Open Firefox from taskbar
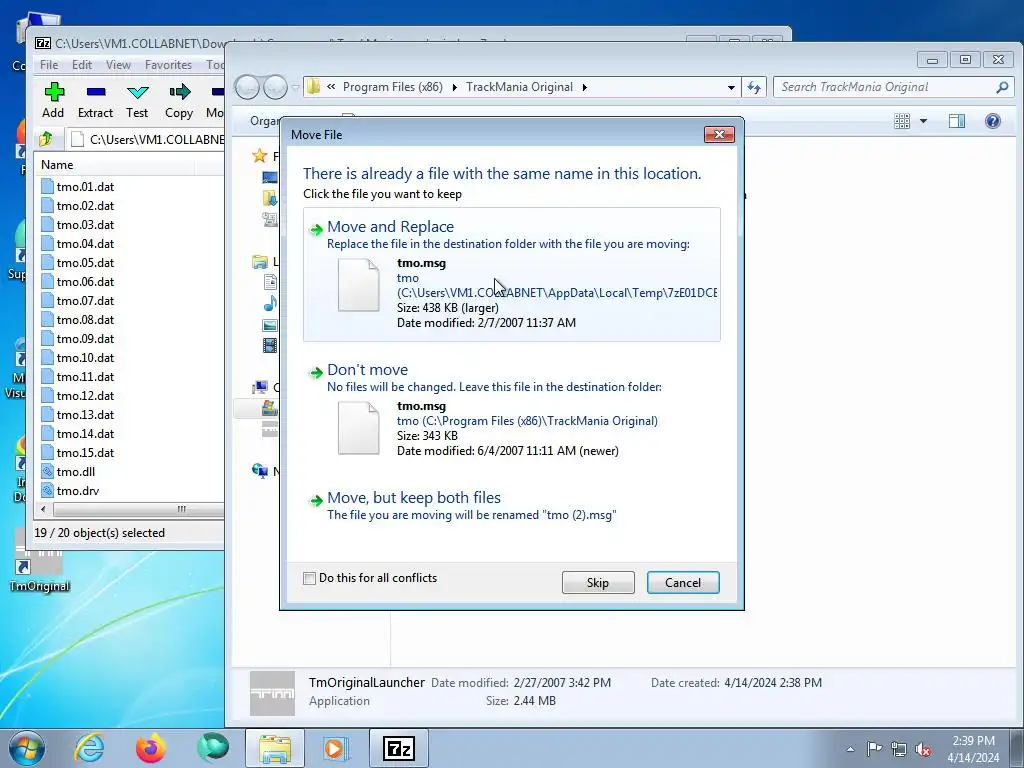Screen dimensions: 1024x768 click(x=151, y=748)
